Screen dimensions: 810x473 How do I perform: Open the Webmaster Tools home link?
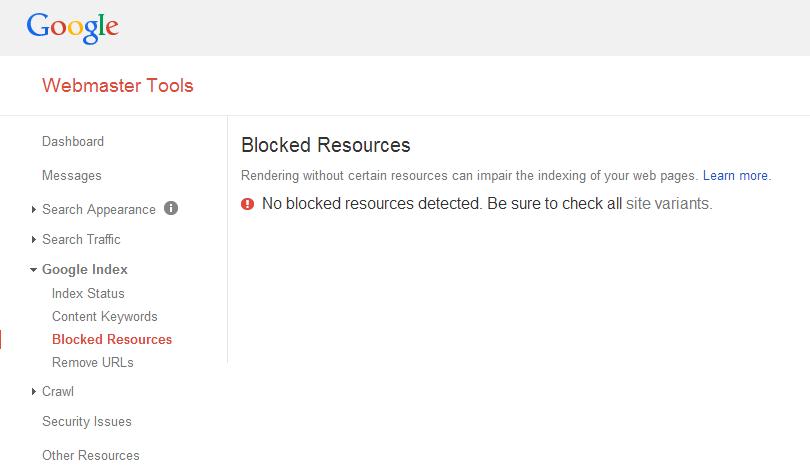pos(118,85)
